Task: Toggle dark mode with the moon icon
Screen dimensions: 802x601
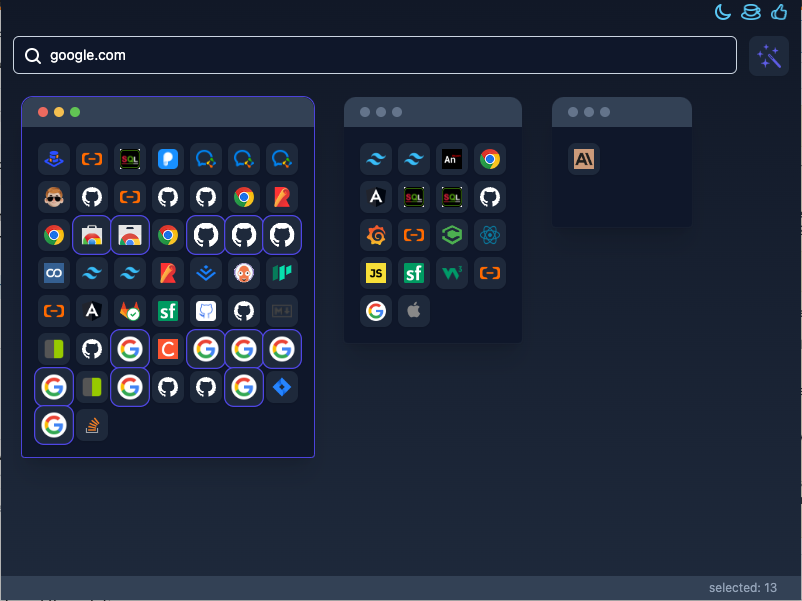Action: 722,12
